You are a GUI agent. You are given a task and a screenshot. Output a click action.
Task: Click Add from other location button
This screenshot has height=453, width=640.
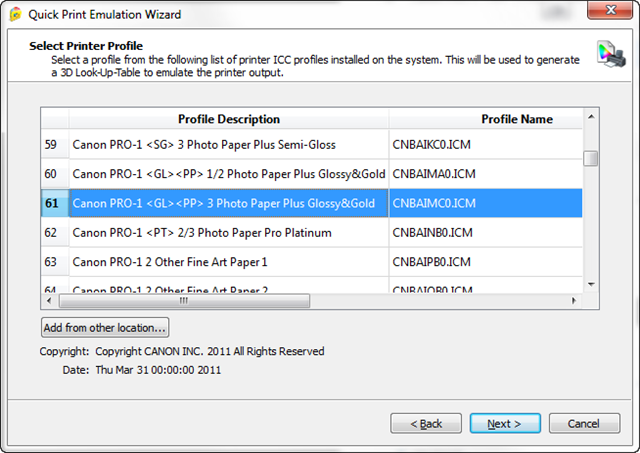(105, 328)
